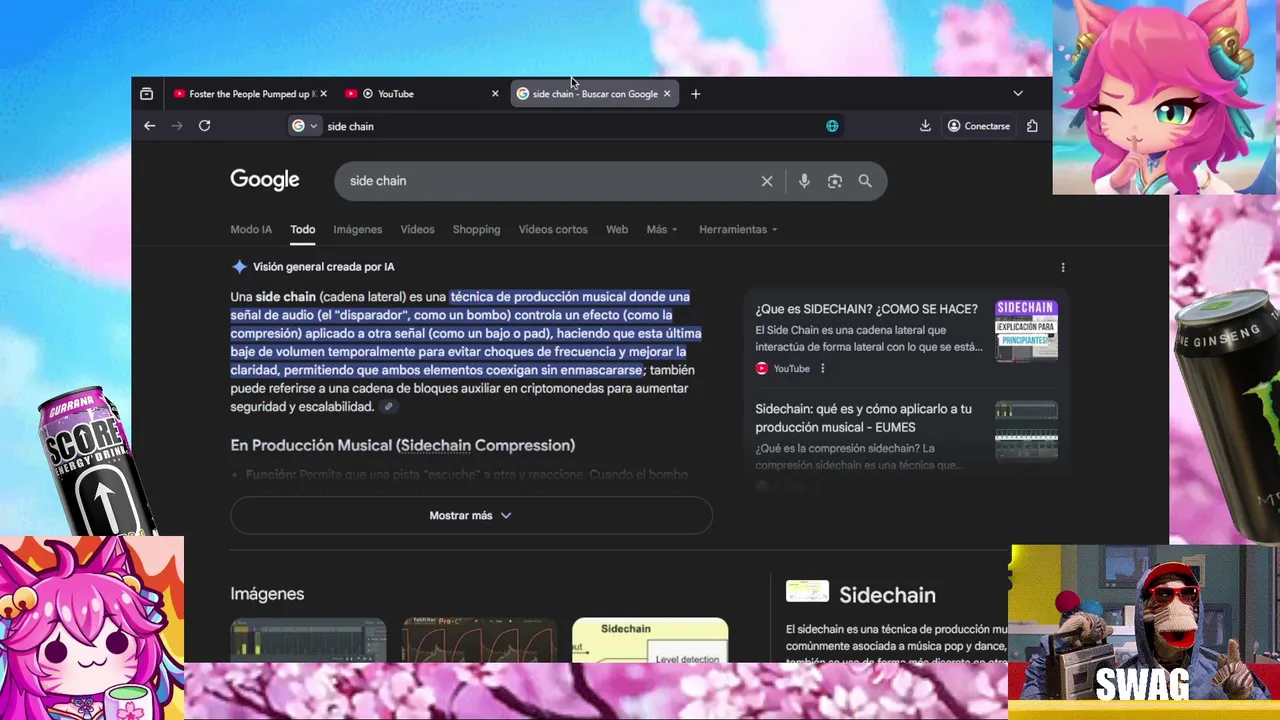Clear the search box with the X icon
Image resolution: width=1280 pixels, height=720 pixels.
pos(767,181)
